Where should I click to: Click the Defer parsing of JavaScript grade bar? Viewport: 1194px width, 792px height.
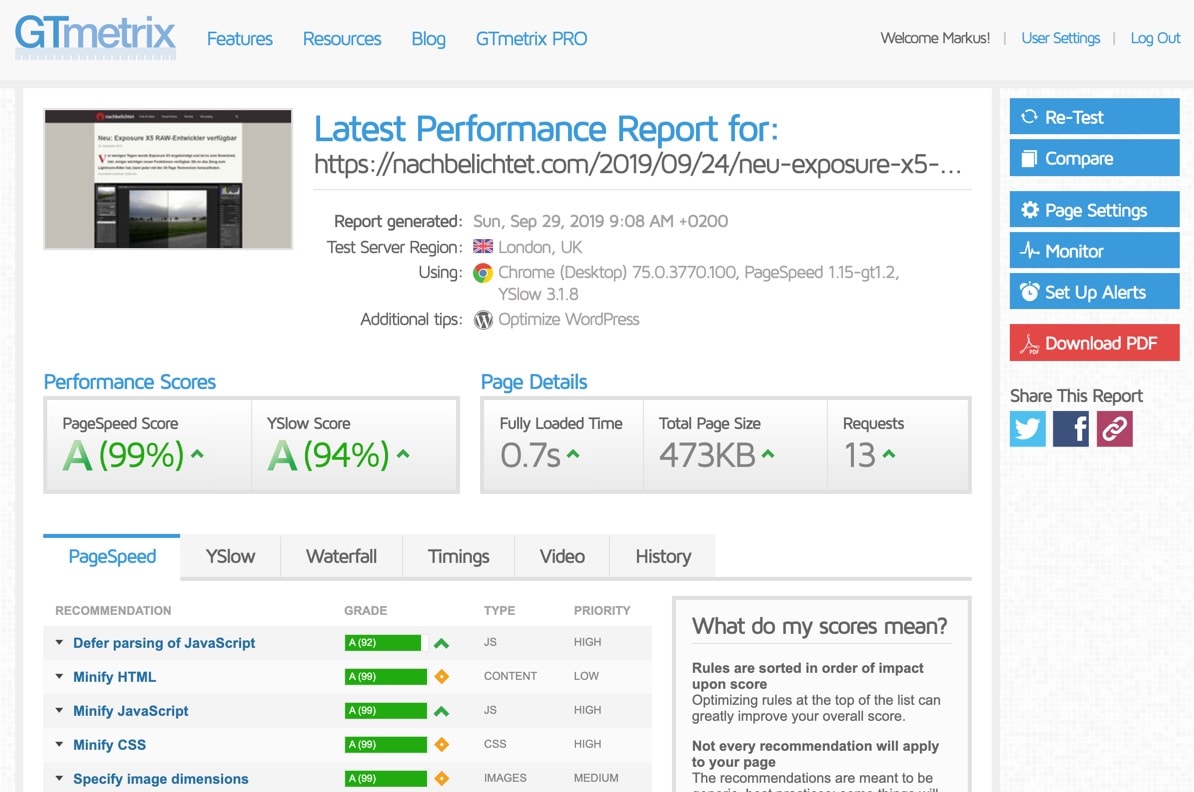(x=384, y=643)
